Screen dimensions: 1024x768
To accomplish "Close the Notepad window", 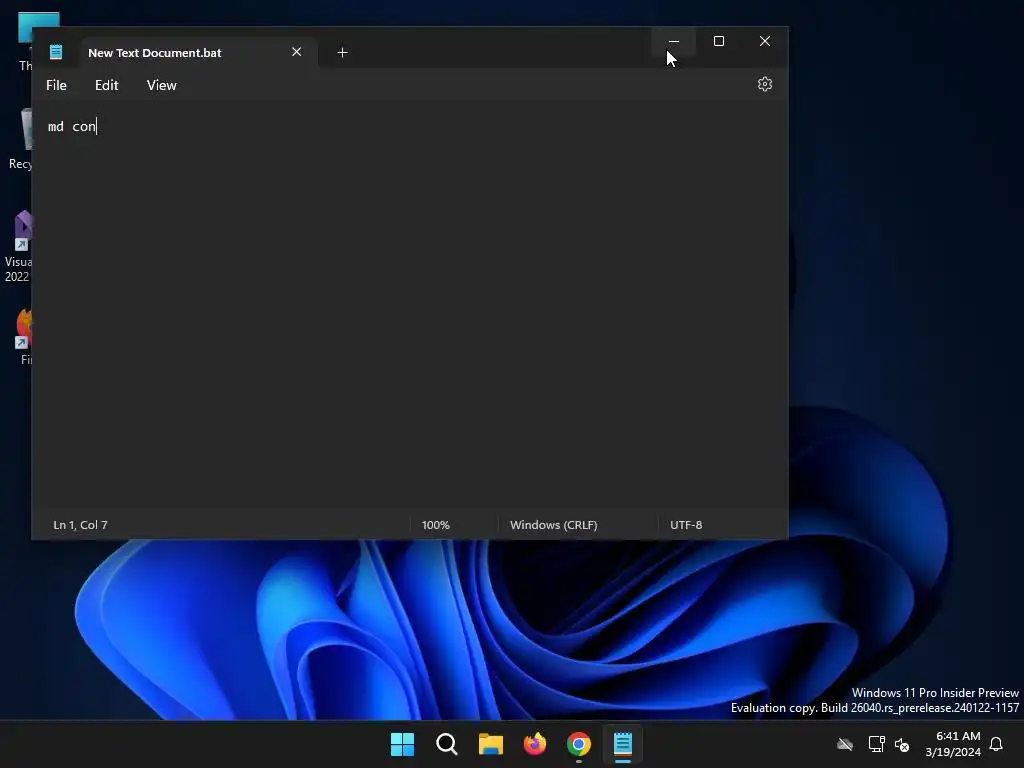I will [x=765, y=41].
